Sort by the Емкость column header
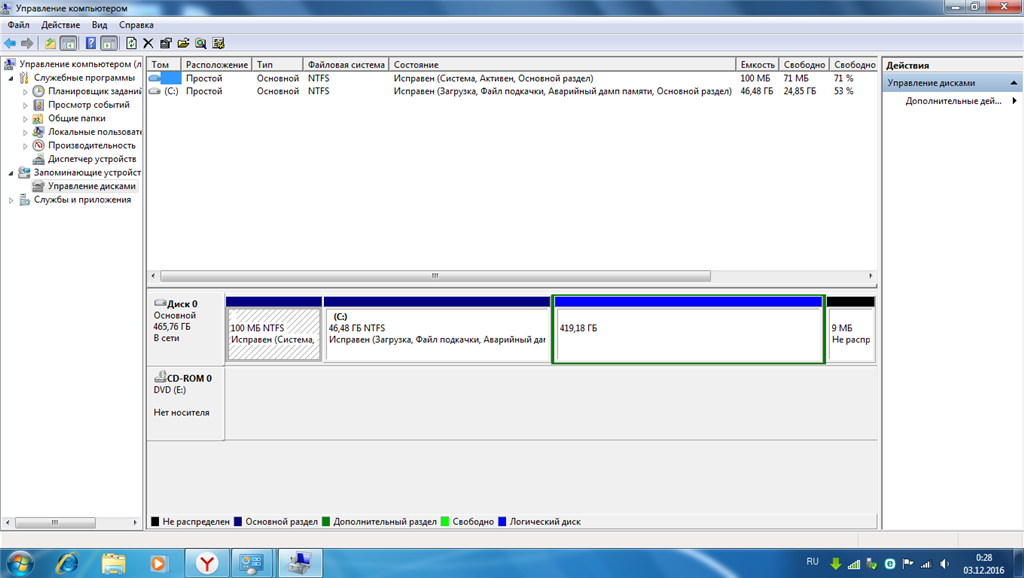Viewport: 1024px width, 578px height. [757, 65]
